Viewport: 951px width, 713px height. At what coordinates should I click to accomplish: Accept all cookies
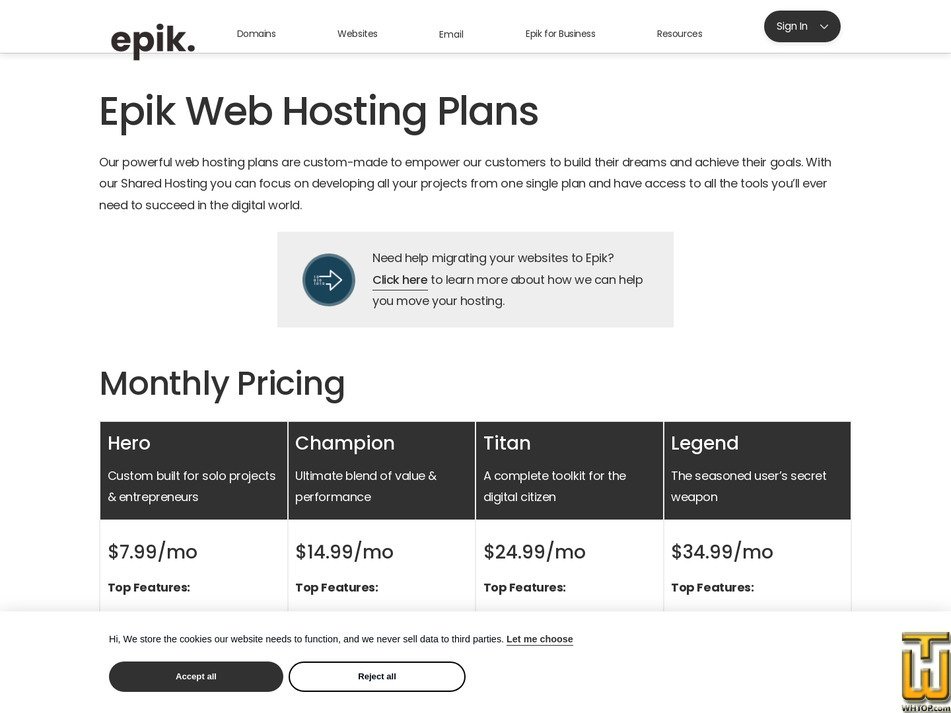(x=195, y=676)
